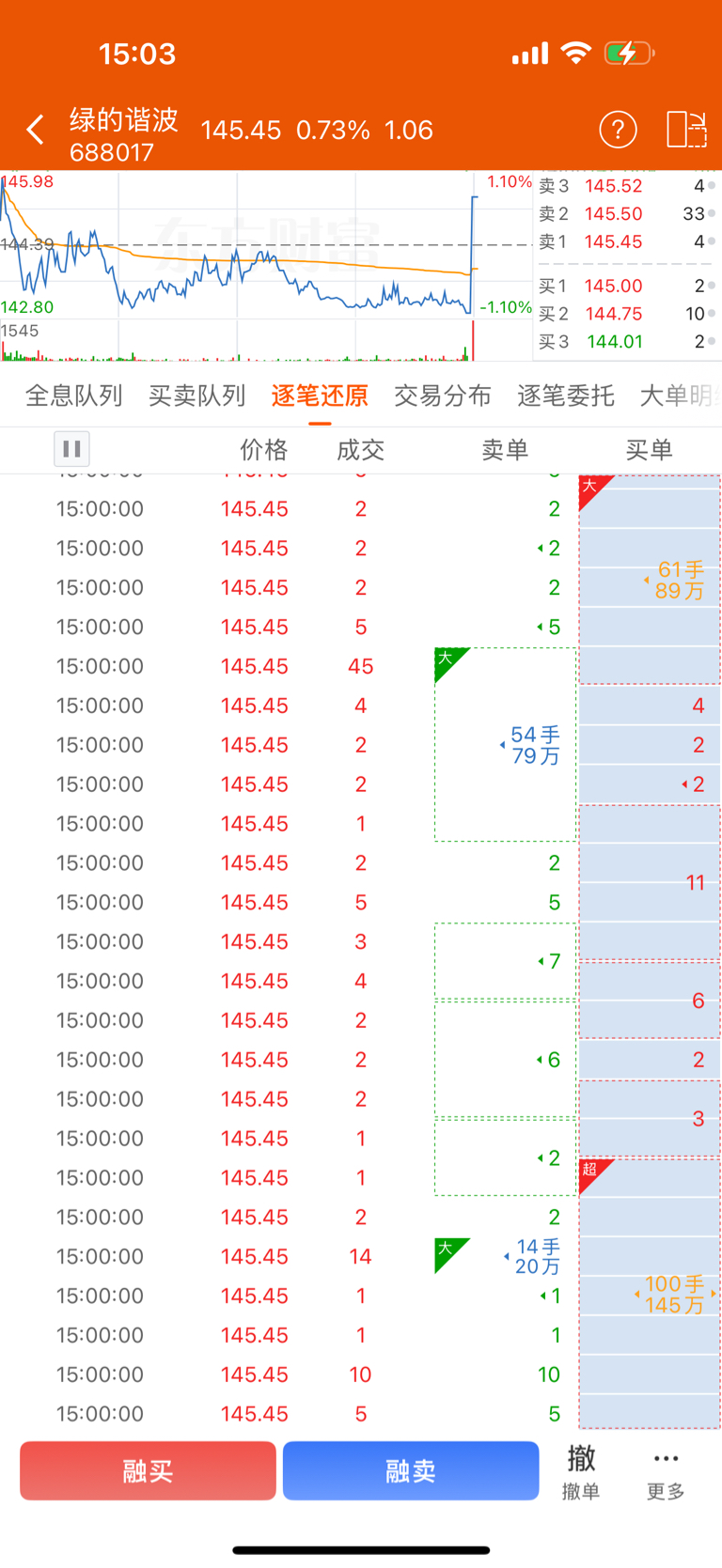This screenshot has width=722, height=1568.
Task: Tap the 卖2 145.50 order row
Action: coord(628,214)
